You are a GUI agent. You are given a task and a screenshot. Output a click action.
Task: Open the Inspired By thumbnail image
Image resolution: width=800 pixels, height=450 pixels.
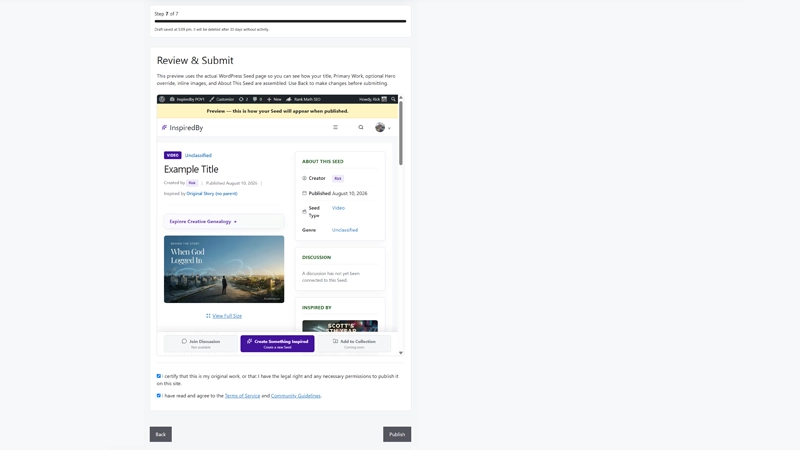click(x=340, y=326)
